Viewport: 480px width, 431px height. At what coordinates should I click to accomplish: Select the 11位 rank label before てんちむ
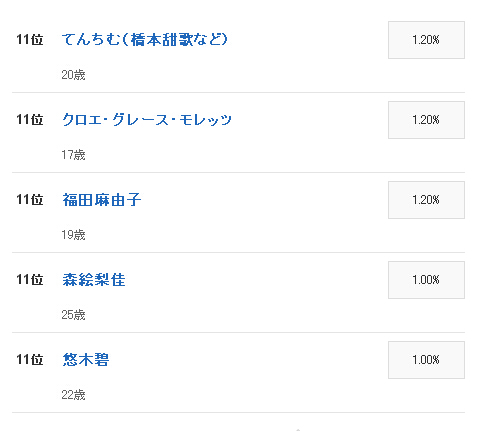click(30, 40)
